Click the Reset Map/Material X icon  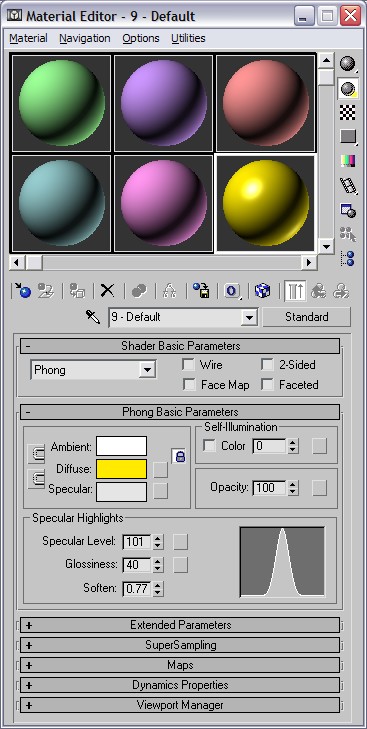(107, 291)
